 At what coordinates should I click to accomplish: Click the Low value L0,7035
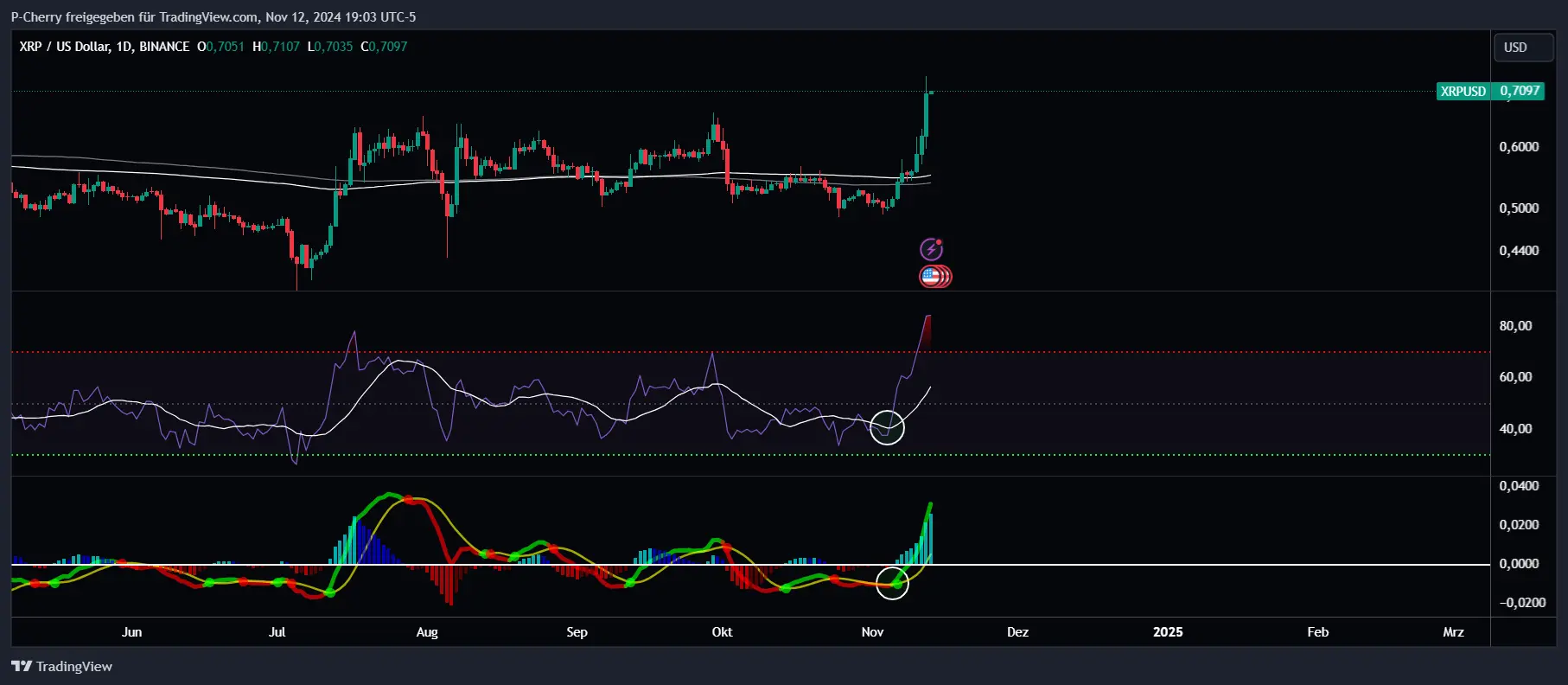tap(330, 47)
